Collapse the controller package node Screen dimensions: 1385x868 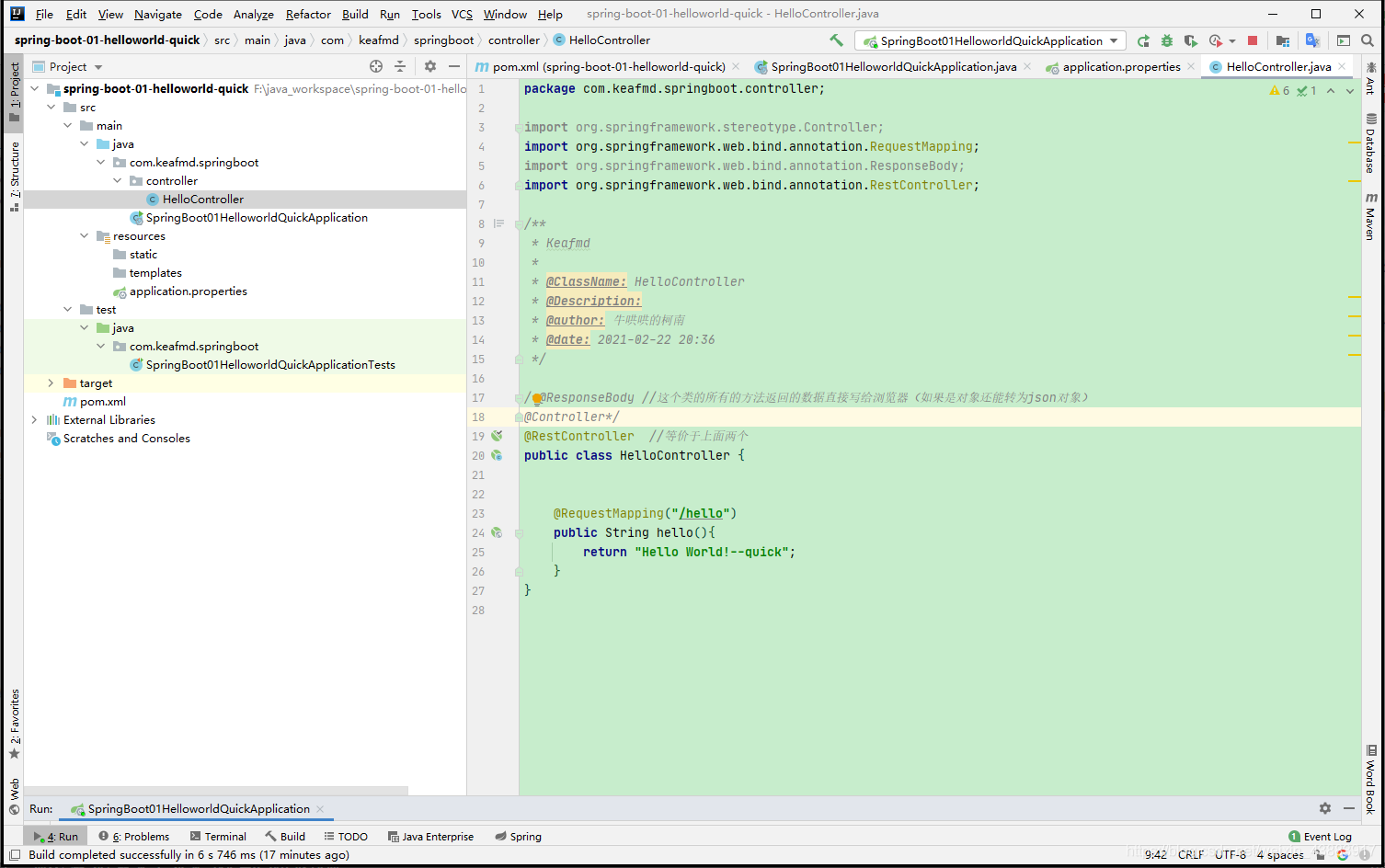click(118, 181)
